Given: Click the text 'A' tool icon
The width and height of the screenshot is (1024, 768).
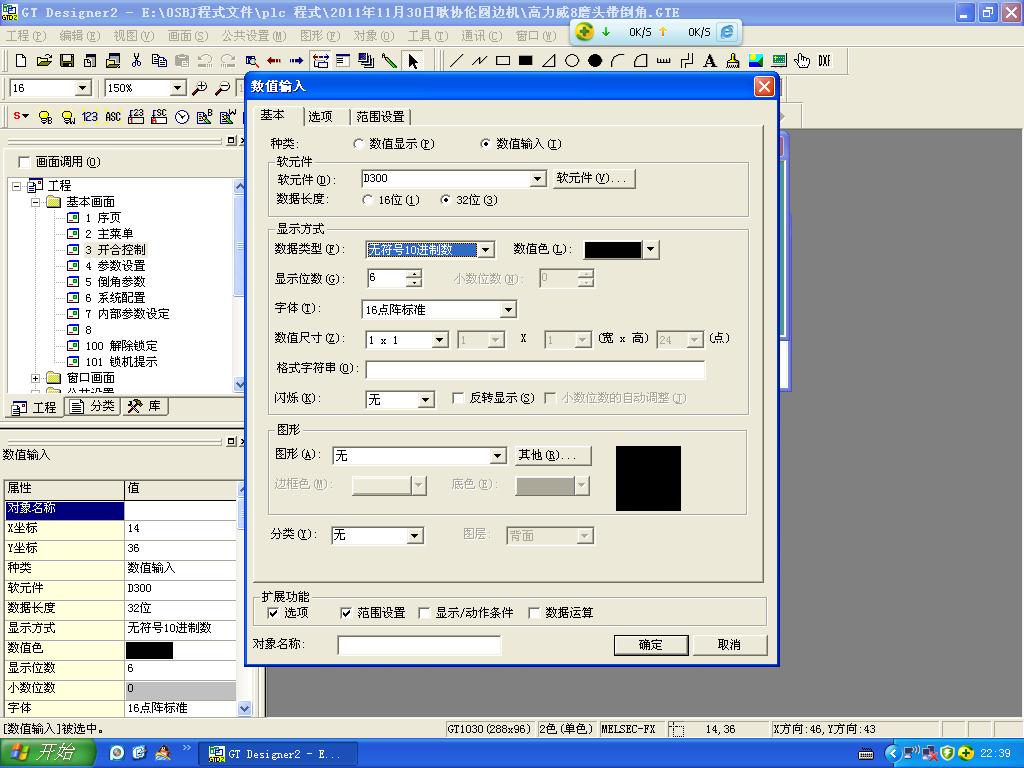Looking at the screenshot, I should pos(710,61).
